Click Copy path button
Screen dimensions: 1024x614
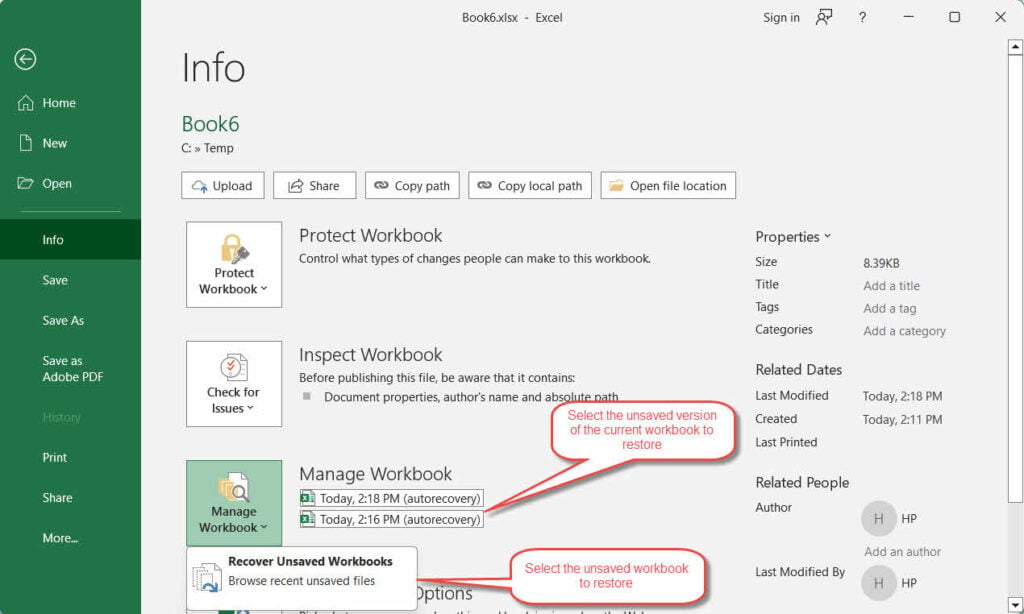pos(412,186)
